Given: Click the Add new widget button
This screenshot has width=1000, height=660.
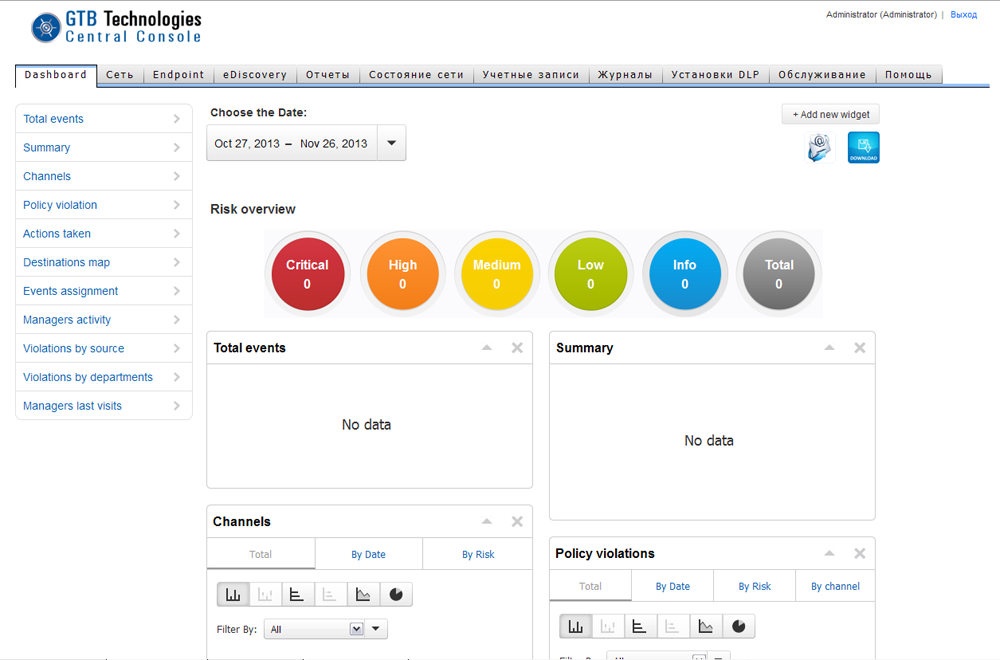Looking at the screenshot, I should tap(830, 115).
